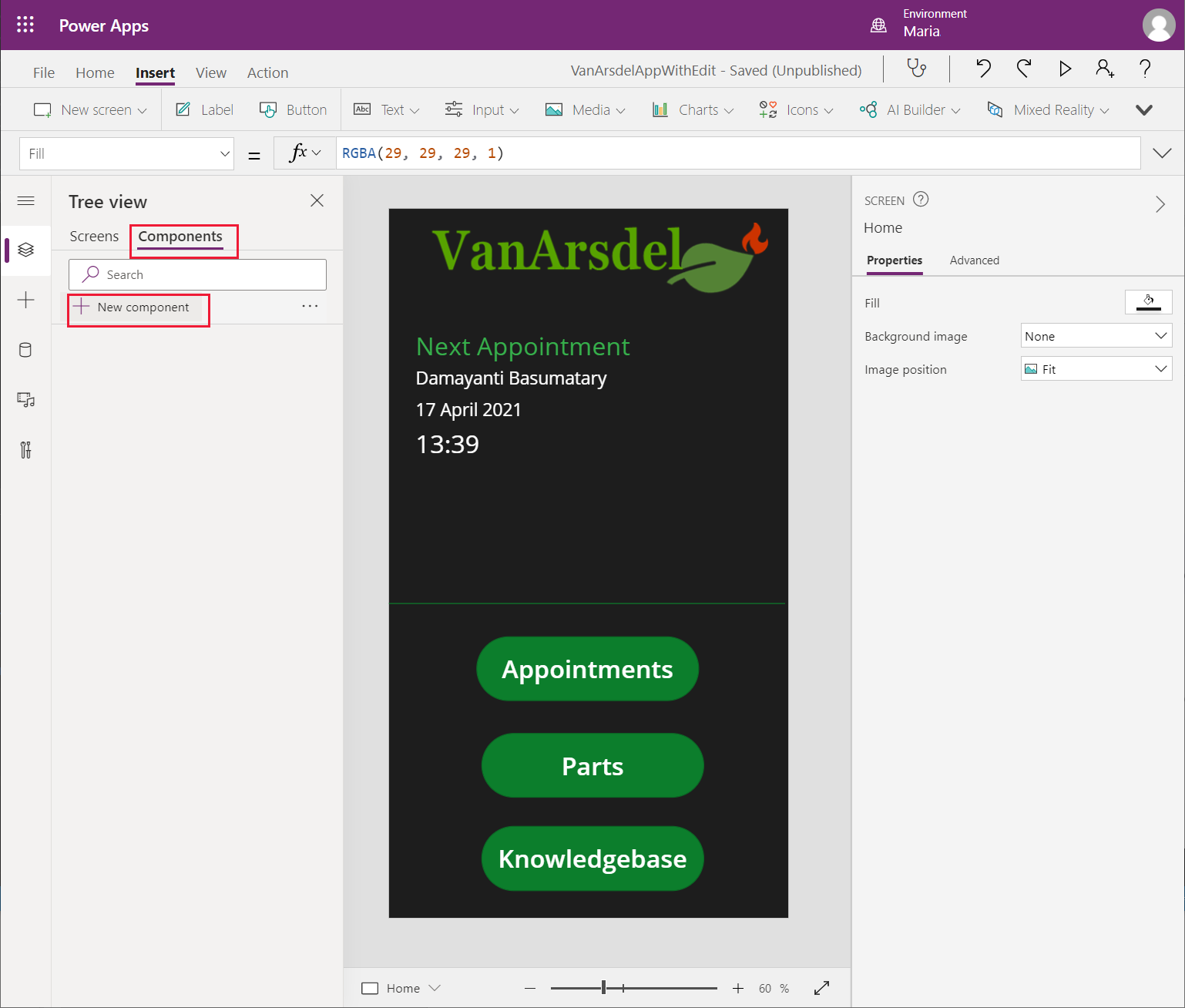Image resolution: width=1185 pixels, height=1008 pixels.
Task: Zoom out with the minus icon
Action: point(530,988)
